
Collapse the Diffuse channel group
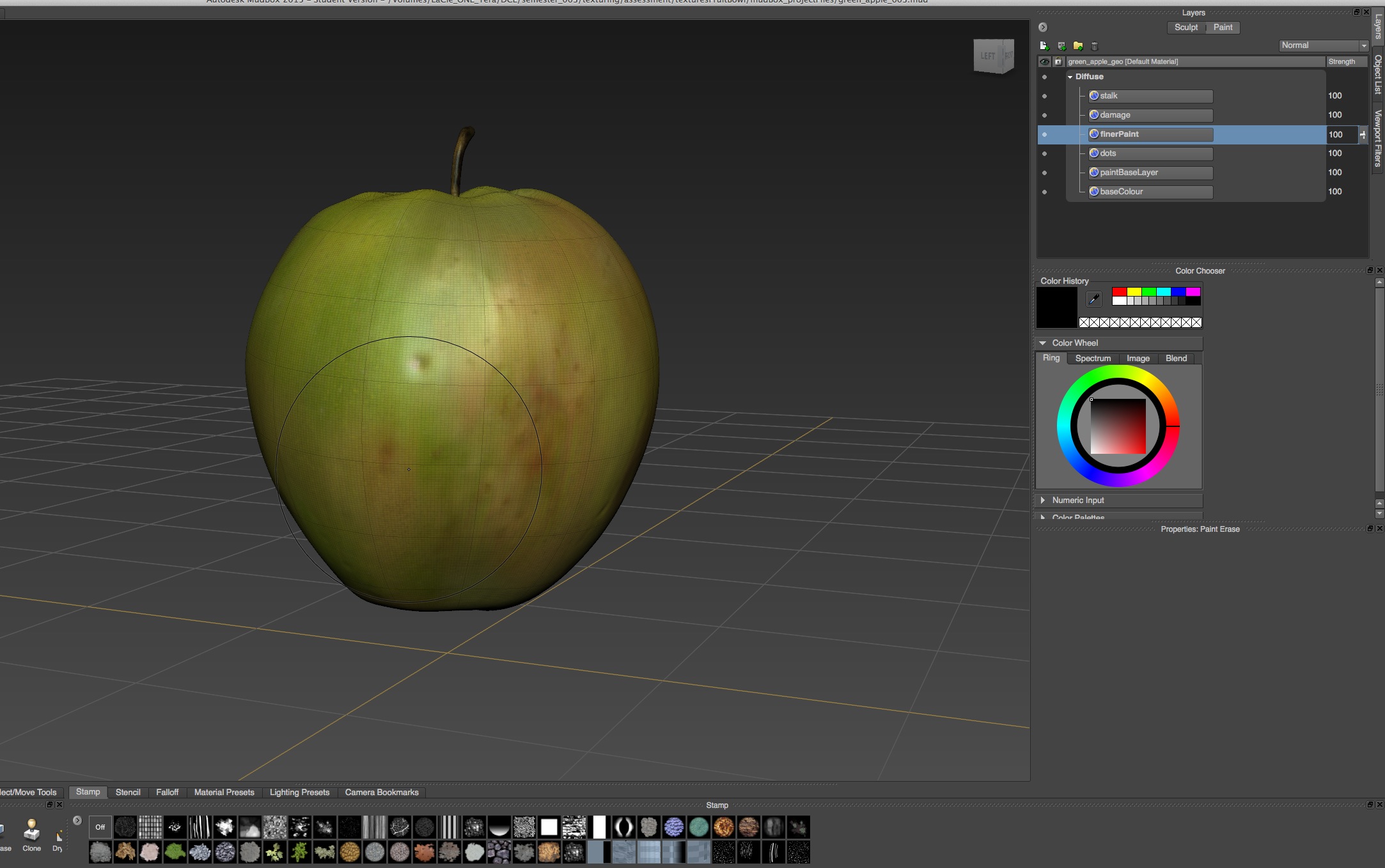point(1070,77)
